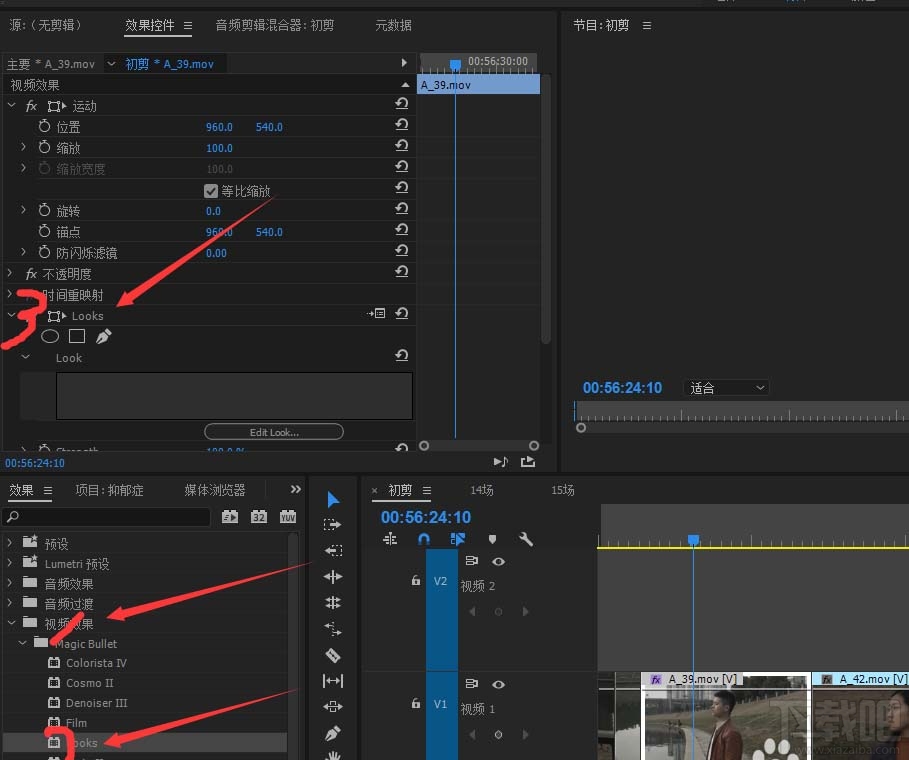The image size is (909, 760).
Task: Uncheck the 等比缩放 uniform scale checkbox
Action: click(x=211, y=190)
